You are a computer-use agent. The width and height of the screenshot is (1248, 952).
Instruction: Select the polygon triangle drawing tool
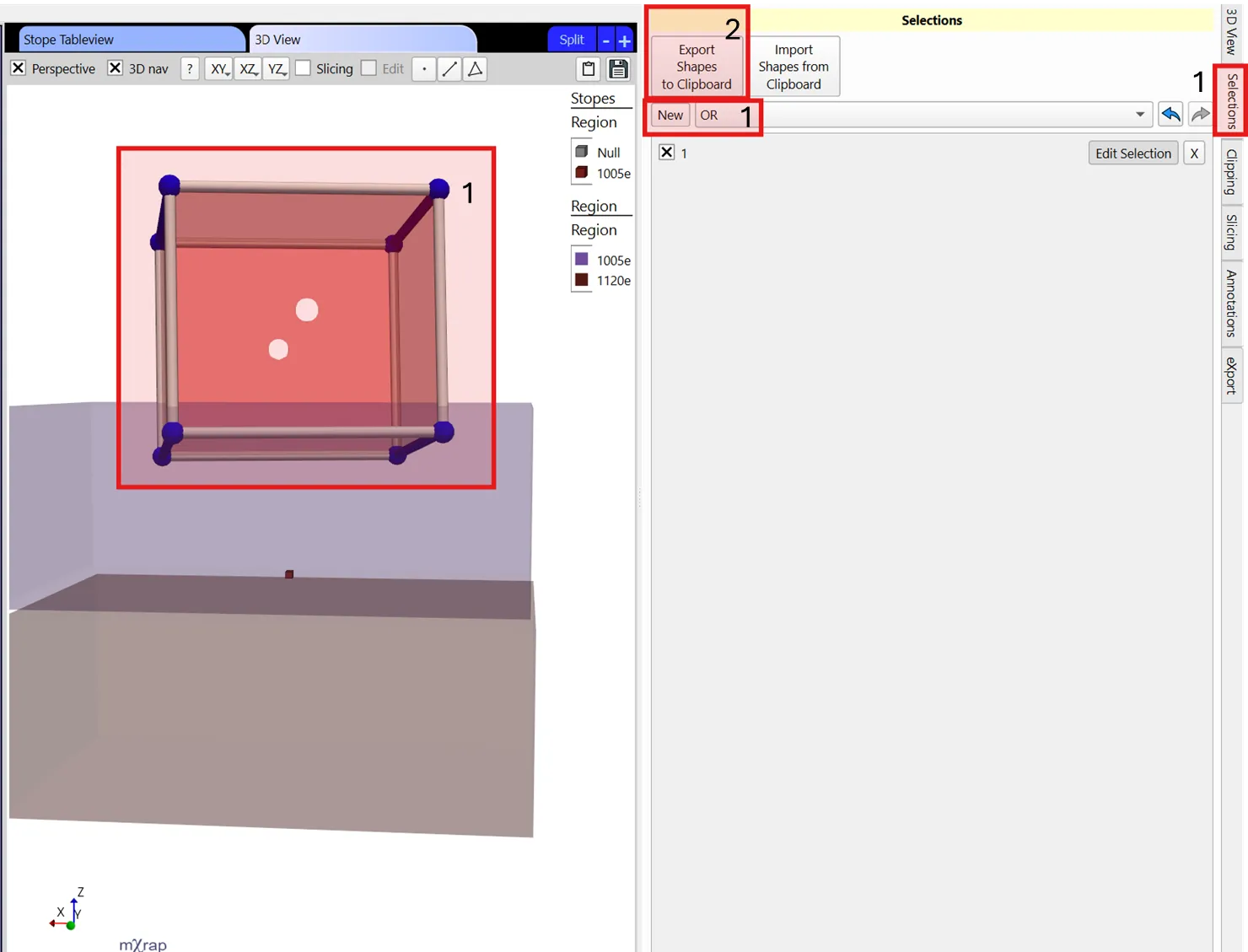coord(476,69)
